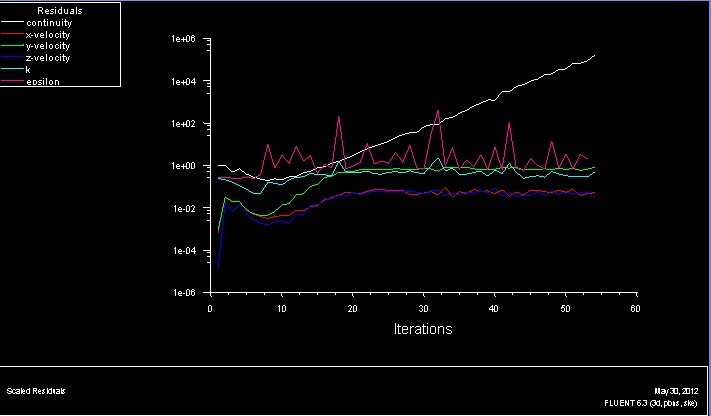Screen dimensions: 711x416
Task: Click the 1e-06 y-axis tick label
Action: pyautogui.click(x=187, y=293)
